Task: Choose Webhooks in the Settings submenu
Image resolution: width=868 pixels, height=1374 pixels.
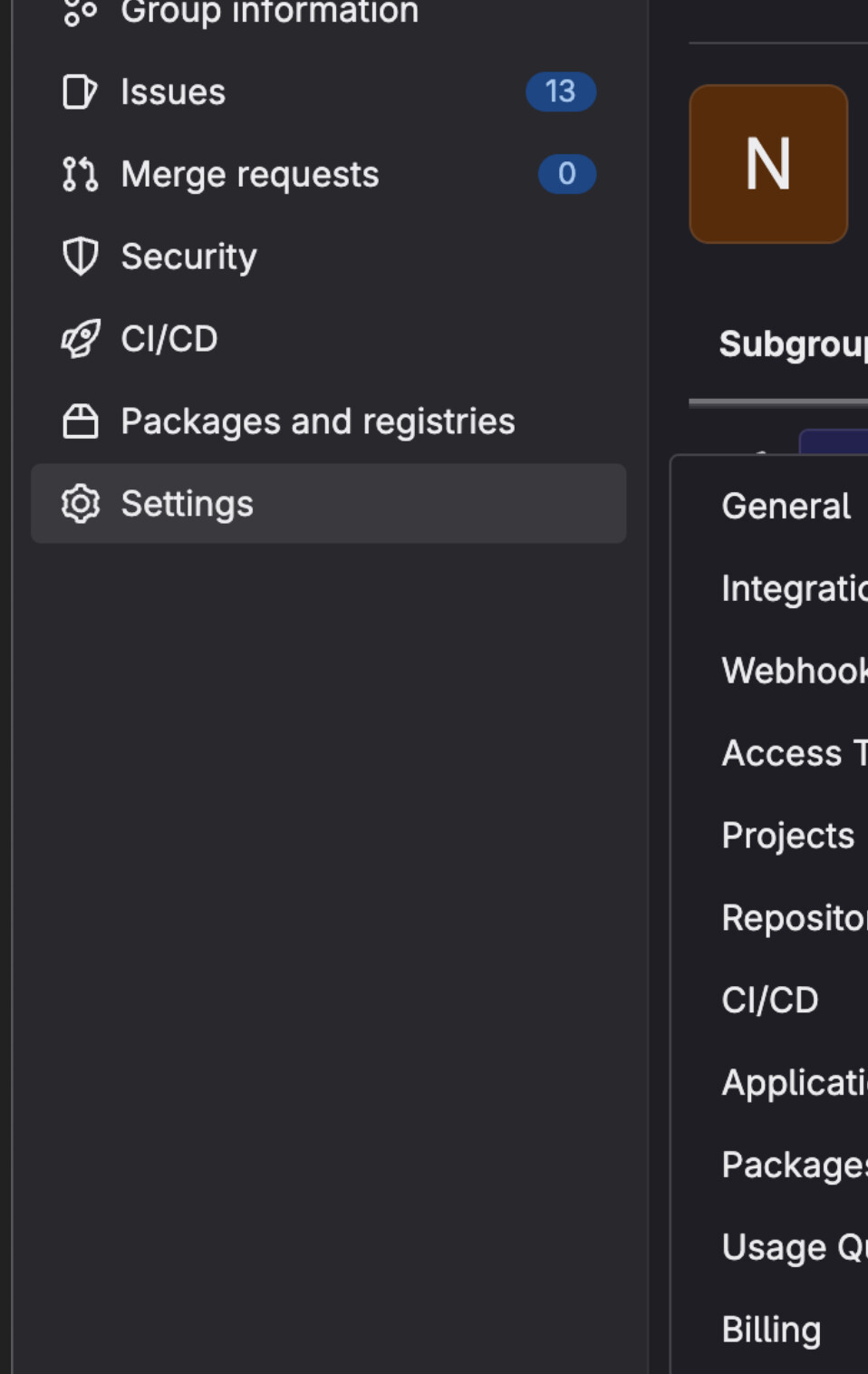Action: tap(794, 671)
